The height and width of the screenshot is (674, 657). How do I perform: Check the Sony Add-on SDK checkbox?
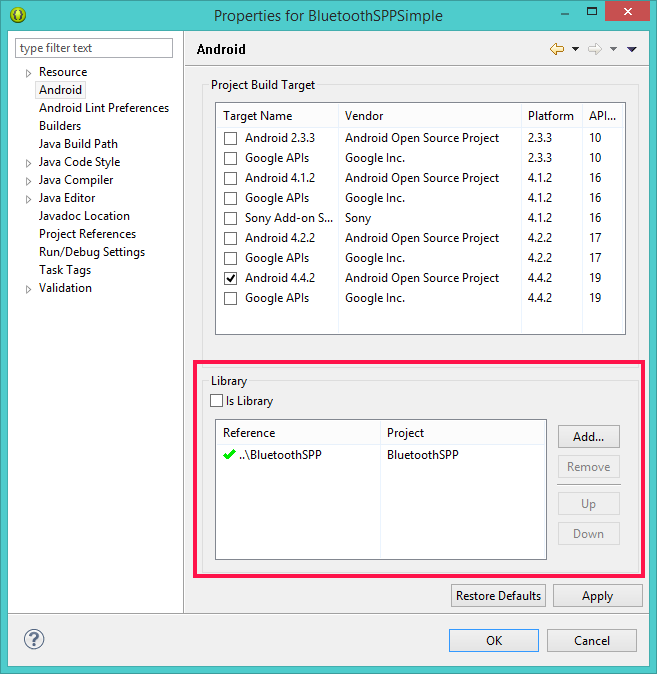(x=230, y=218)
